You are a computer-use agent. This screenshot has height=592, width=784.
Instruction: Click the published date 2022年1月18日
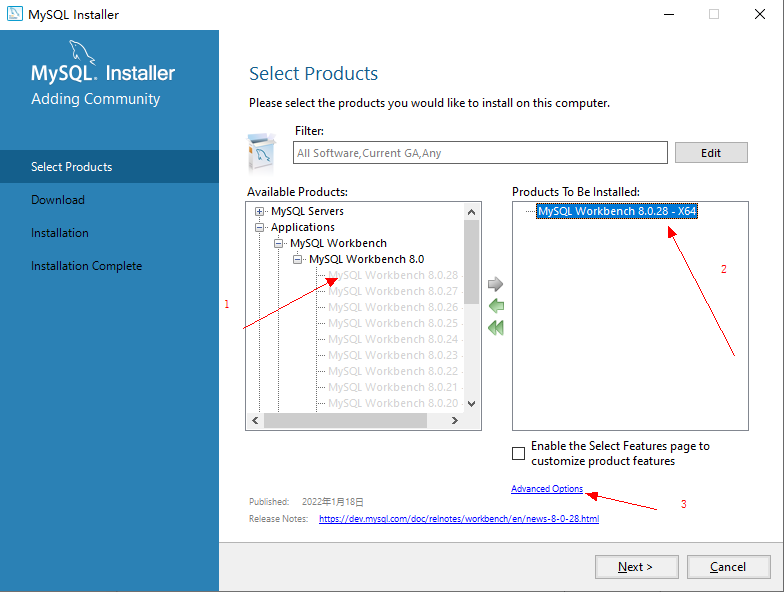[332, 502]
